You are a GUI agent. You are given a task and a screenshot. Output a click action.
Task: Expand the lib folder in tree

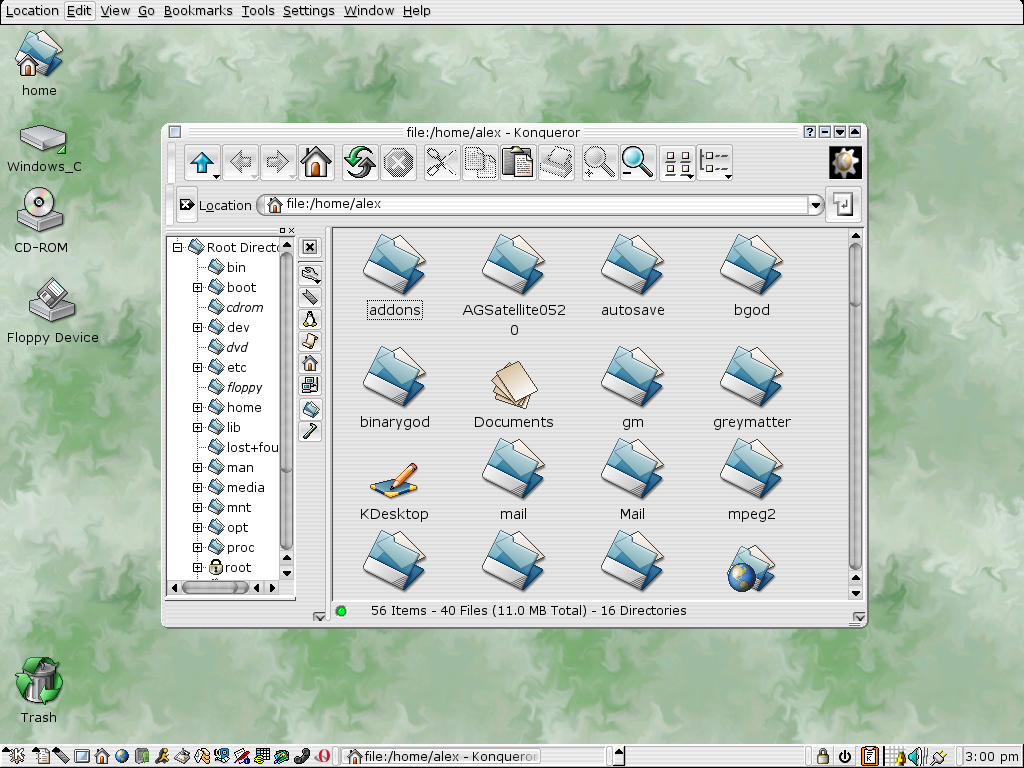(197, 428)
